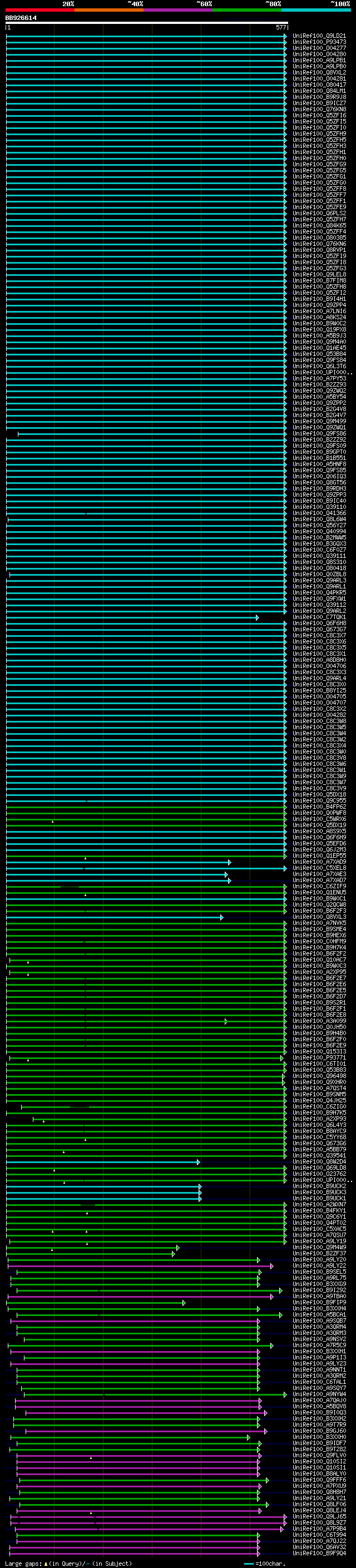
Task: Select hit label UniRef100_A9SQB7
Action: pos(319,1321)
